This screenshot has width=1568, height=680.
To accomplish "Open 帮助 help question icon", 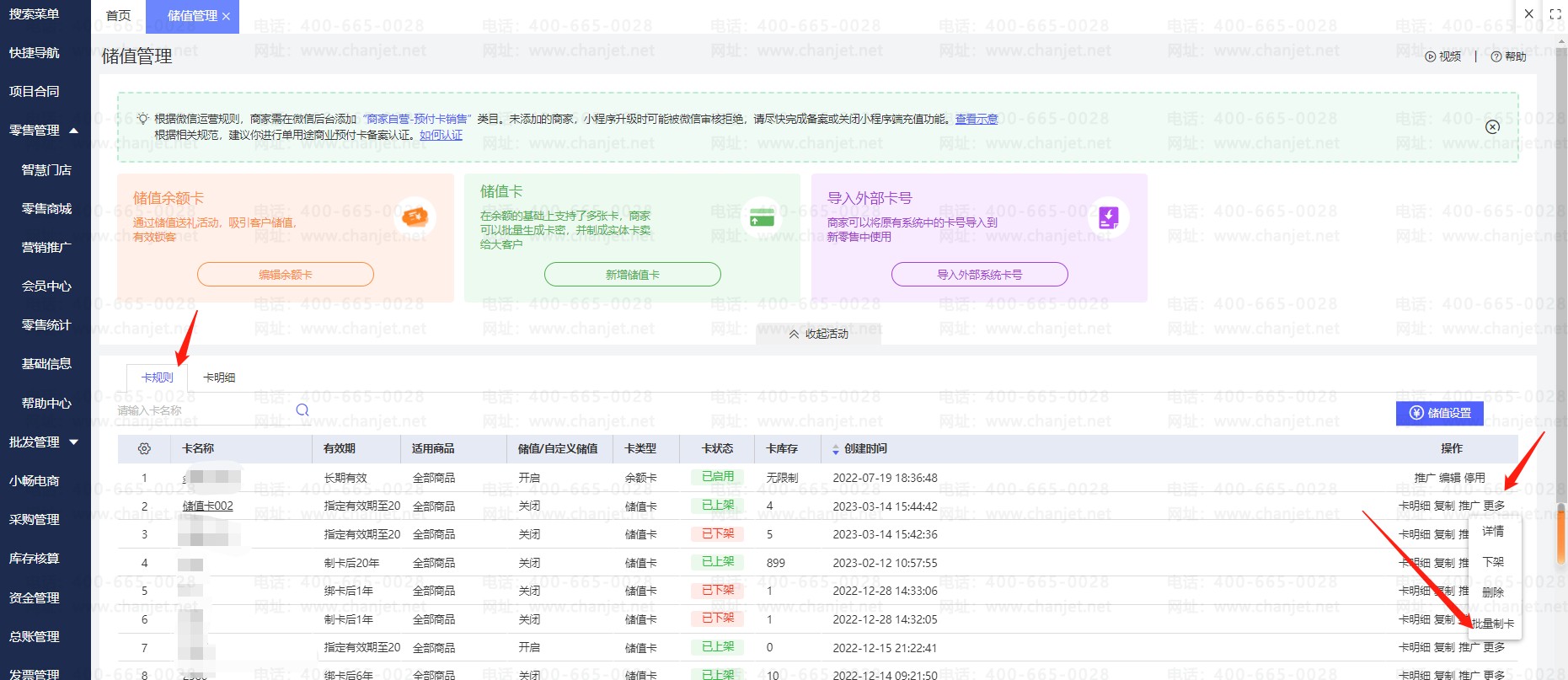I will point(1496,56).
